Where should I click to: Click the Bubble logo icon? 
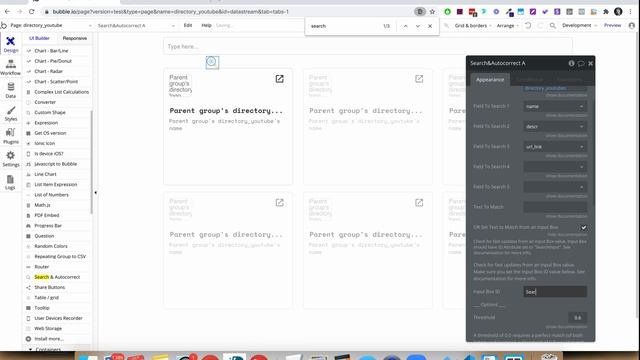point(4,25)
